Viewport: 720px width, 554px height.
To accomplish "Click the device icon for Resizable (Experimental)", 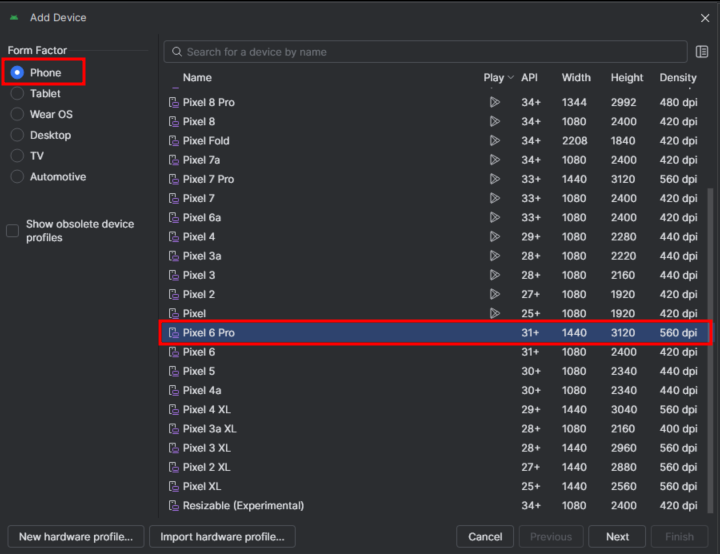I will (174, 505).
